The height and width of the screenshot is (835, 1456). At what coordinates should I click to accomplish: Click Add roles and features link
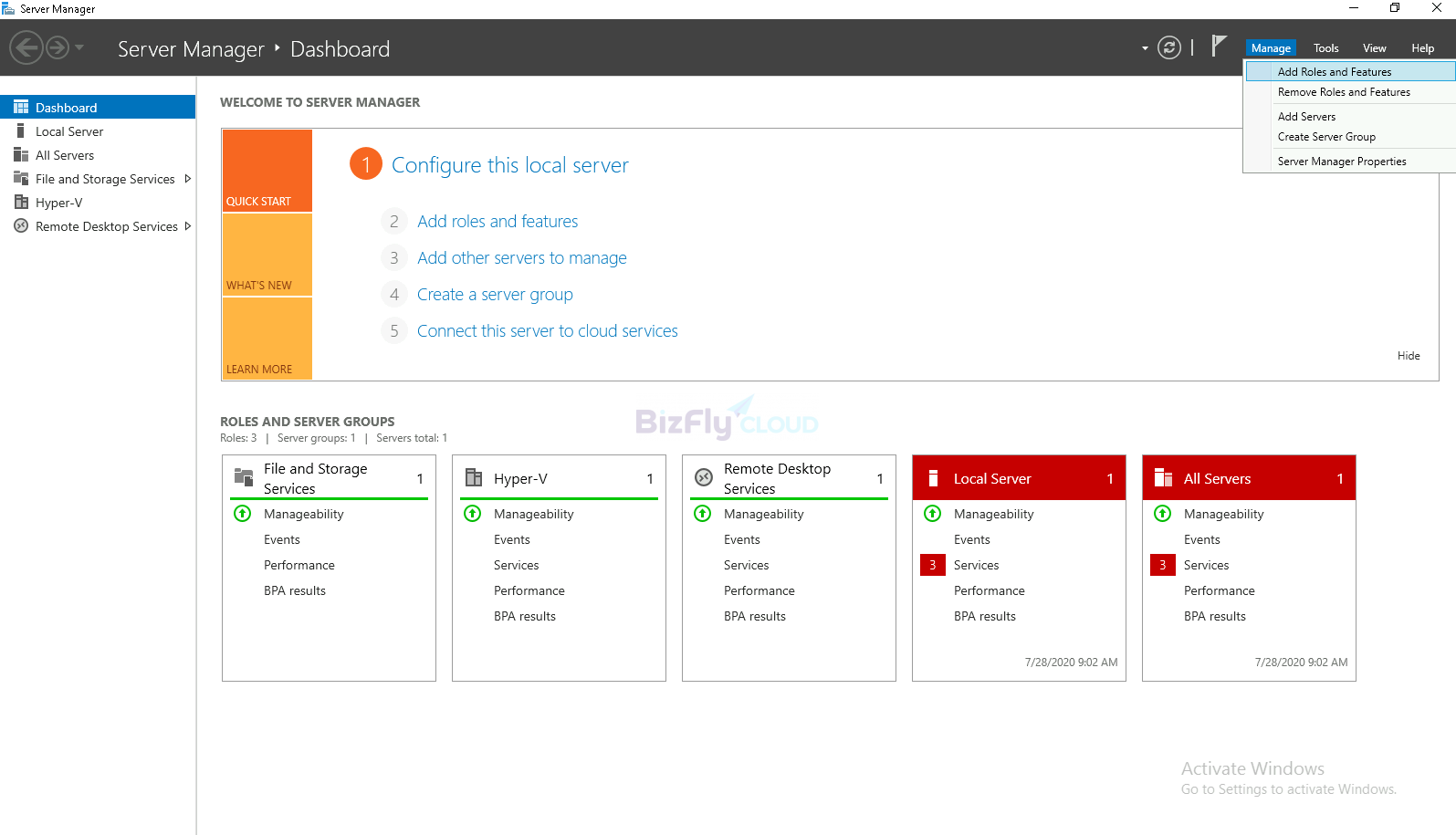click(498, 222)
